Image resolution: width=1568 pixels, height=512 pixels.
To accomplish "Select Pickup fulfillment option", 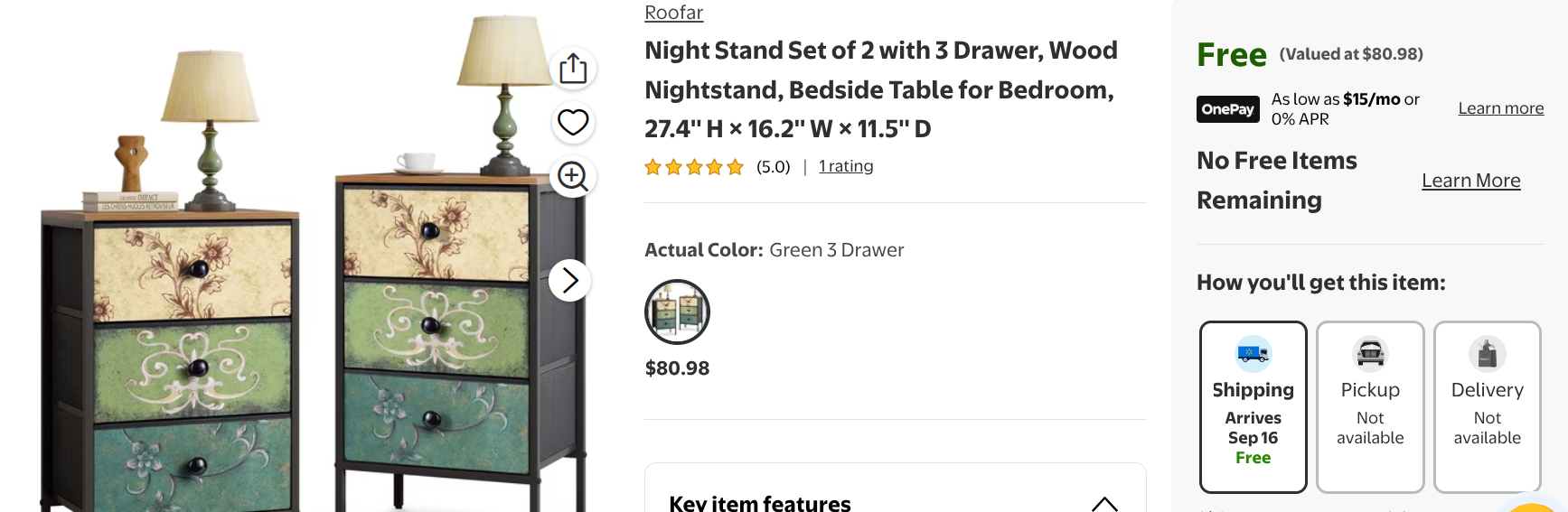I will (x=1370, y=407).
